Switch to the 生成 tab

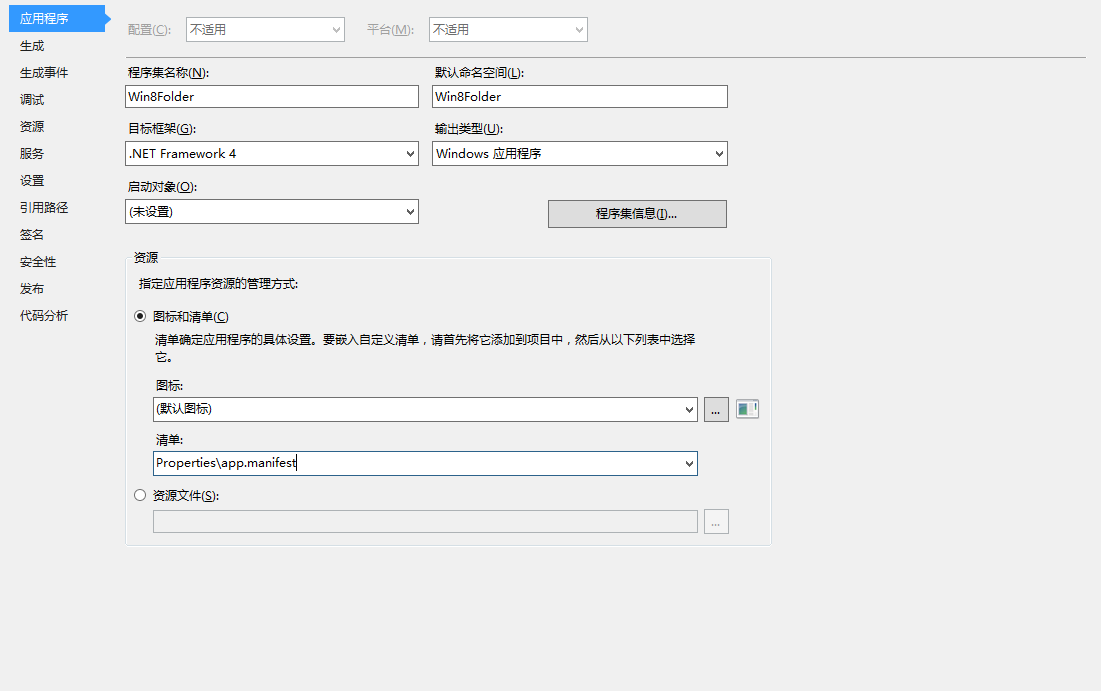pos(32,46)
